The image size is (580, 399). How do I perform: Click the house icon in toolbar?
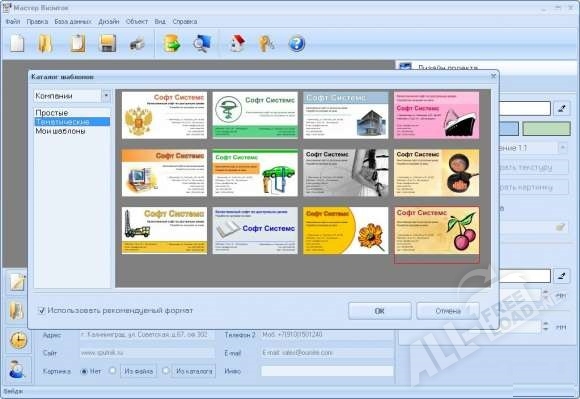(x=238, y=43)
